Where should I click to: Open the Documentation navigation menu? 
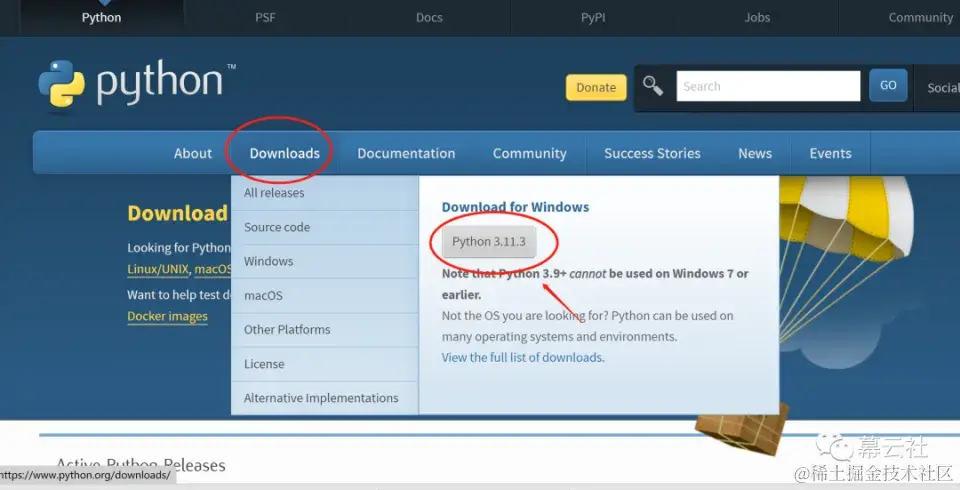pyautogui.click(x=406, y=153)
